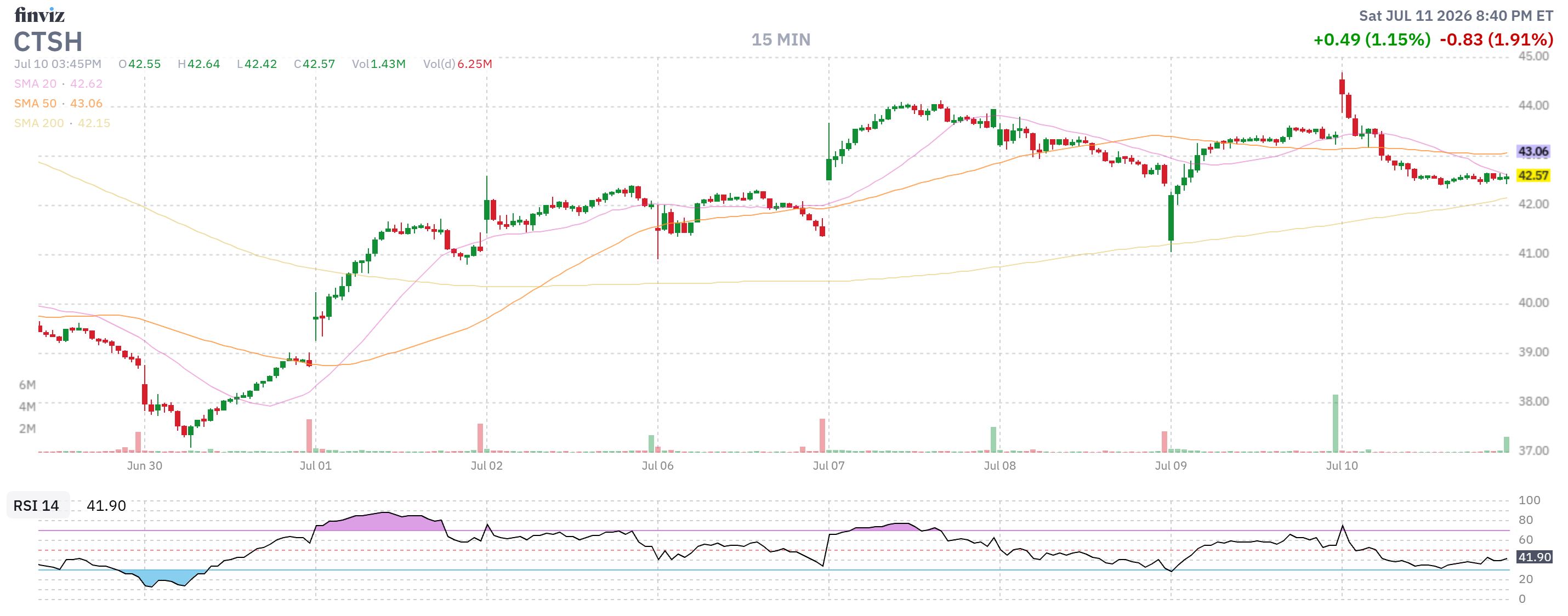Click the SMA 200 indicator label

(62, 123)
